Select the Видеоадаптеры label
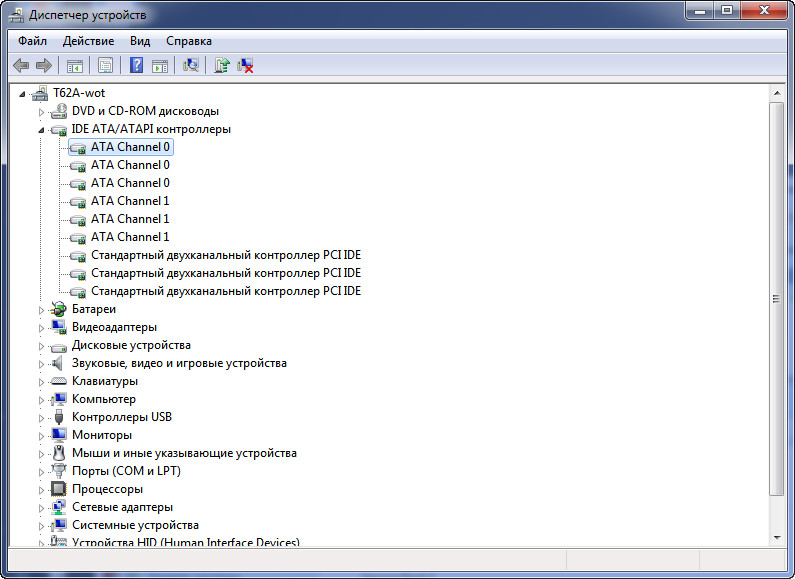 coord(115,327)
